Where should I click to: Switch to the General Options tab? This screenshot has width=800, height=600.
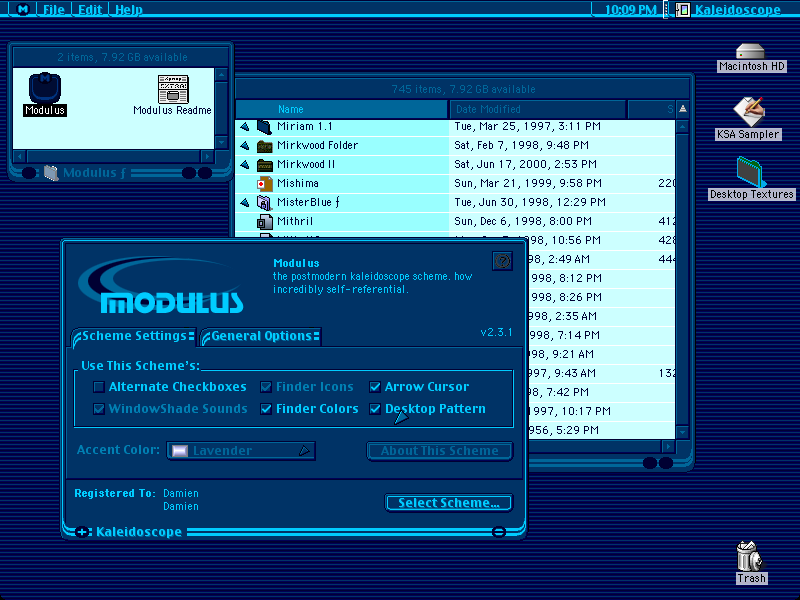click(x=261, y=336)
